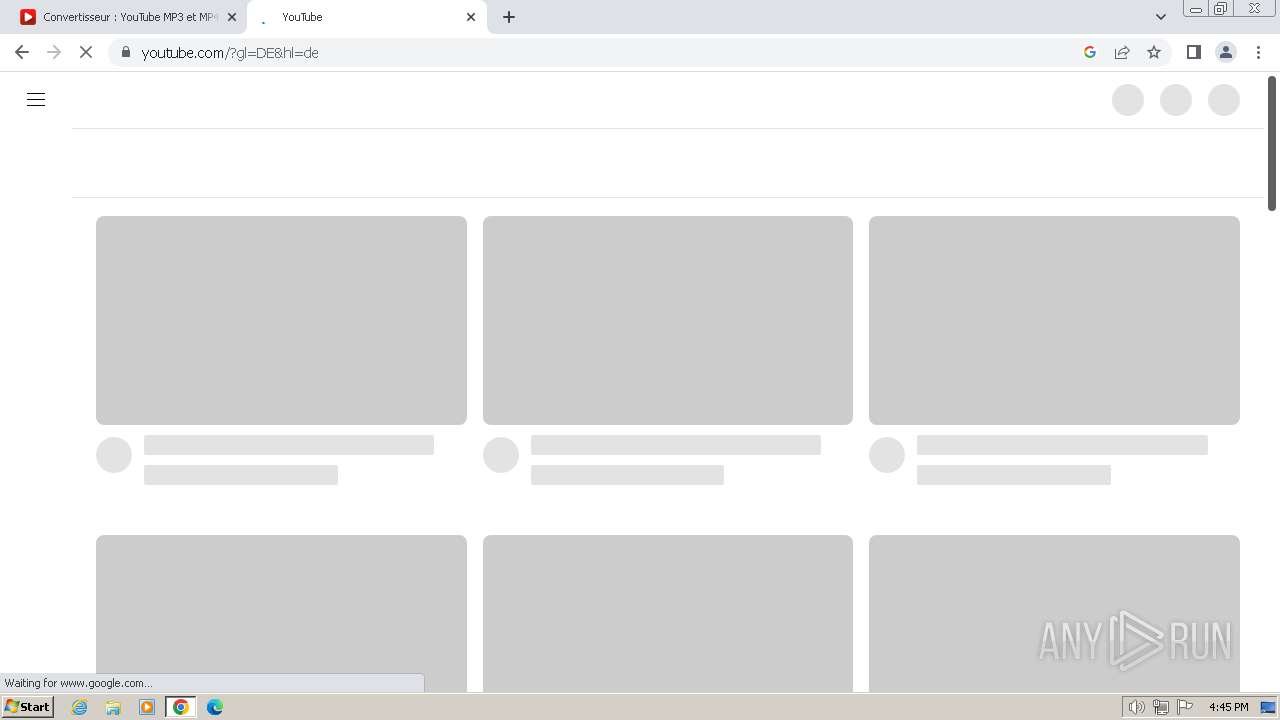The image size is (1280, 720).
Task: Share this page using share icon
Action: [x=1122, y=52]
